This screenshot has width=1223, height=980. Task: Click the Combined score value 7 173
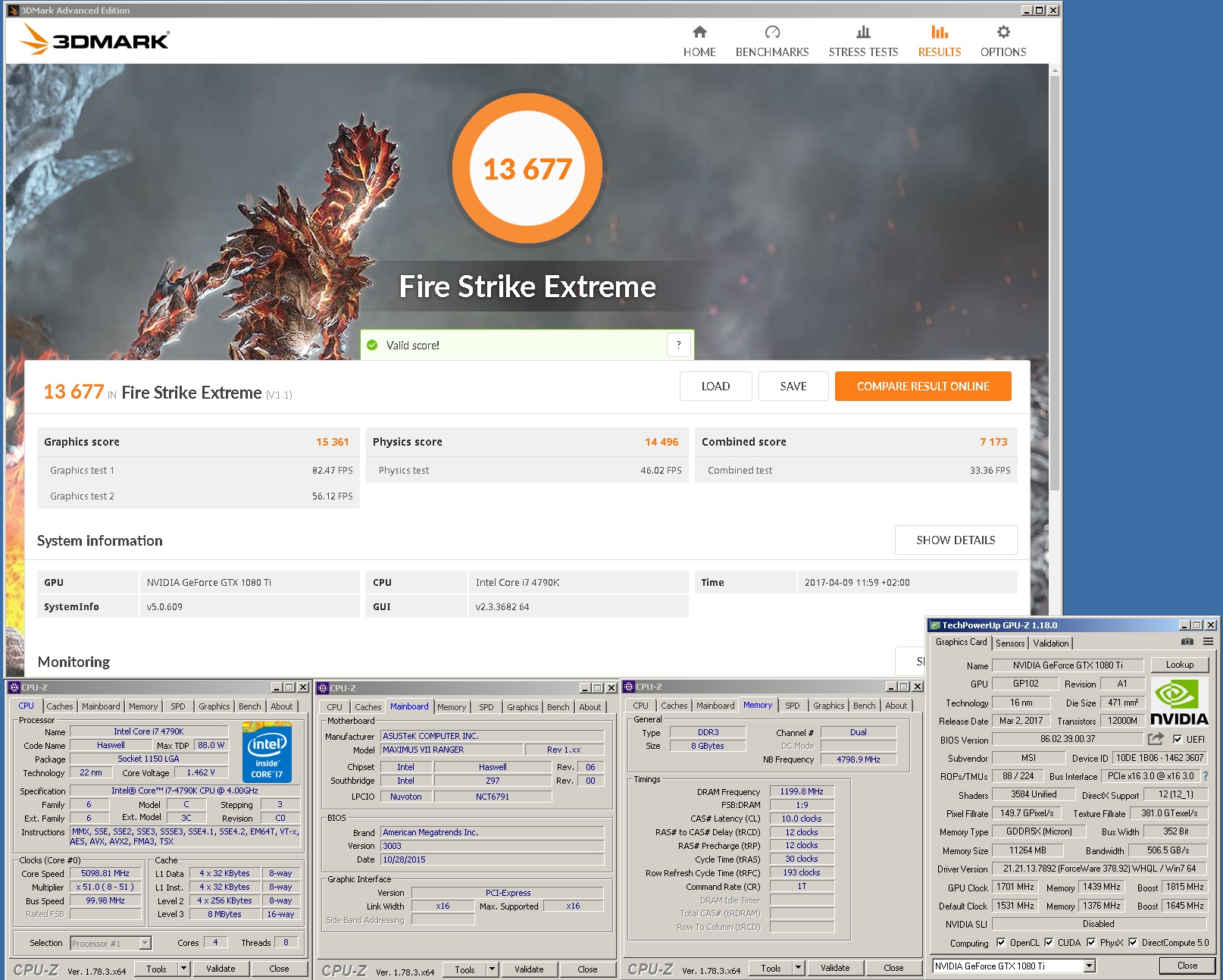(x=993, y=442)
